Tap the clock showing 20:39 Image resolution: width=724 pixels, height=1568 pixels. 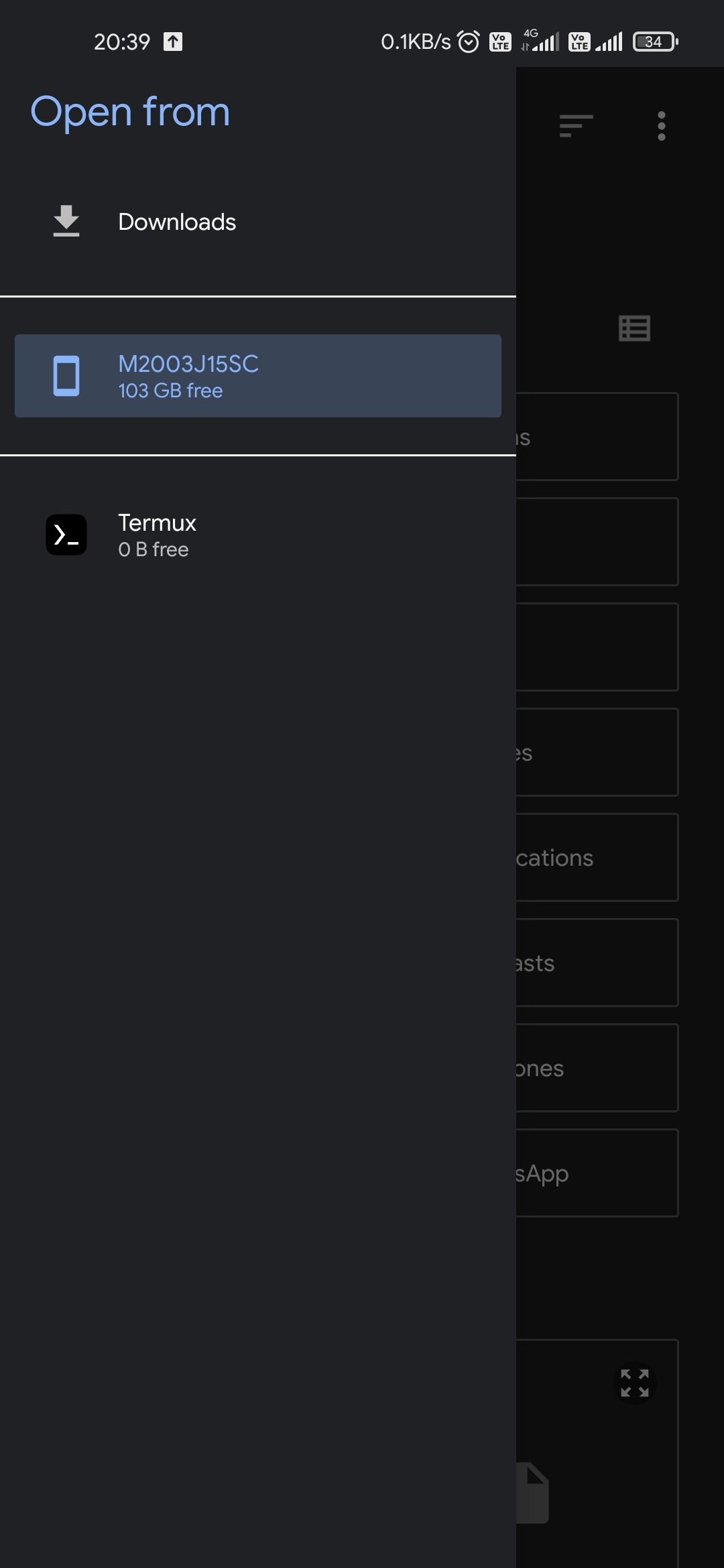coord(121,42)
